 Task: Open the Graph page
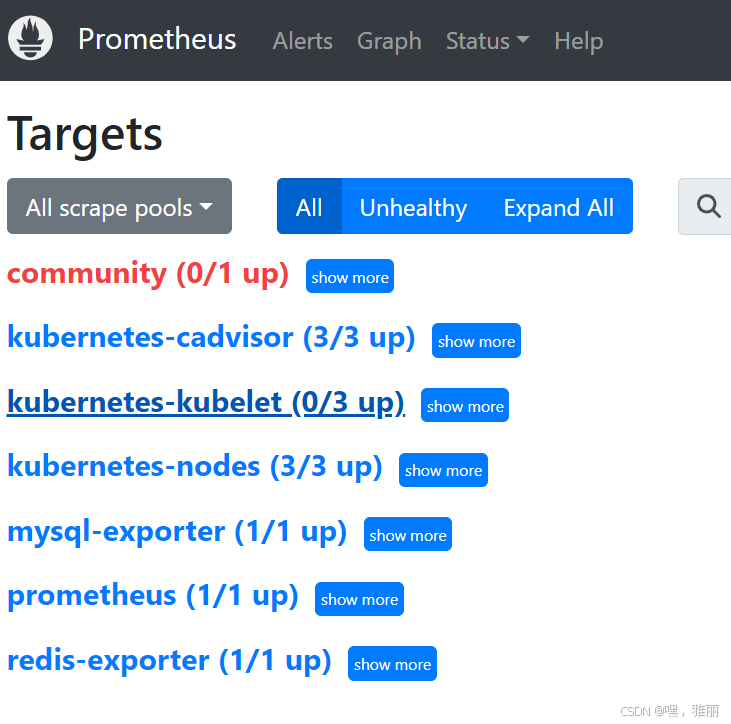coord(389,41)
